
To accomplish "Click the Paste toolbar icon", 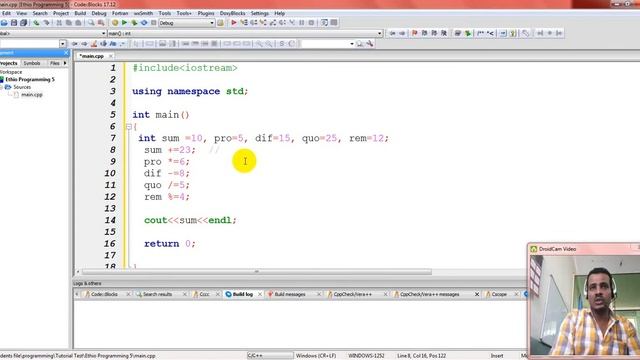I will click(78, 23).
